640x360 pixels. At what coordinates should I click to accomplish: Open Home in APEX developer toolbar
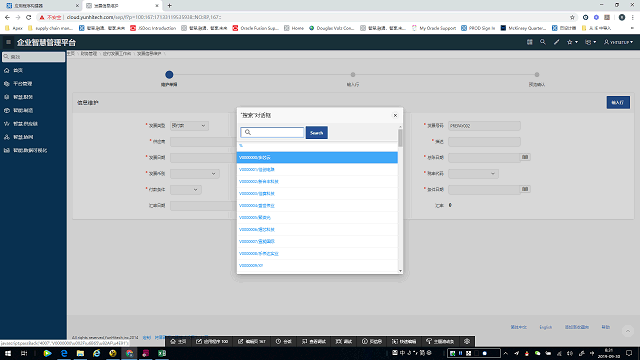pos(178,342)
